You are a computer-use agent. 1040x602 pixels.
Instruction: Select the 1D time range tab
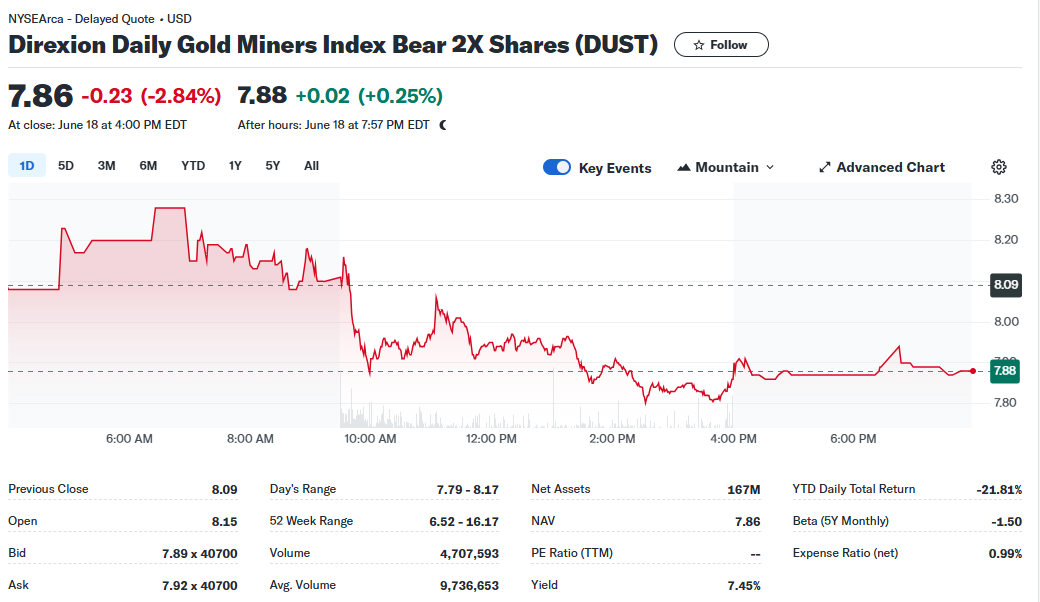pyautogui.click(x=27, y=166)
